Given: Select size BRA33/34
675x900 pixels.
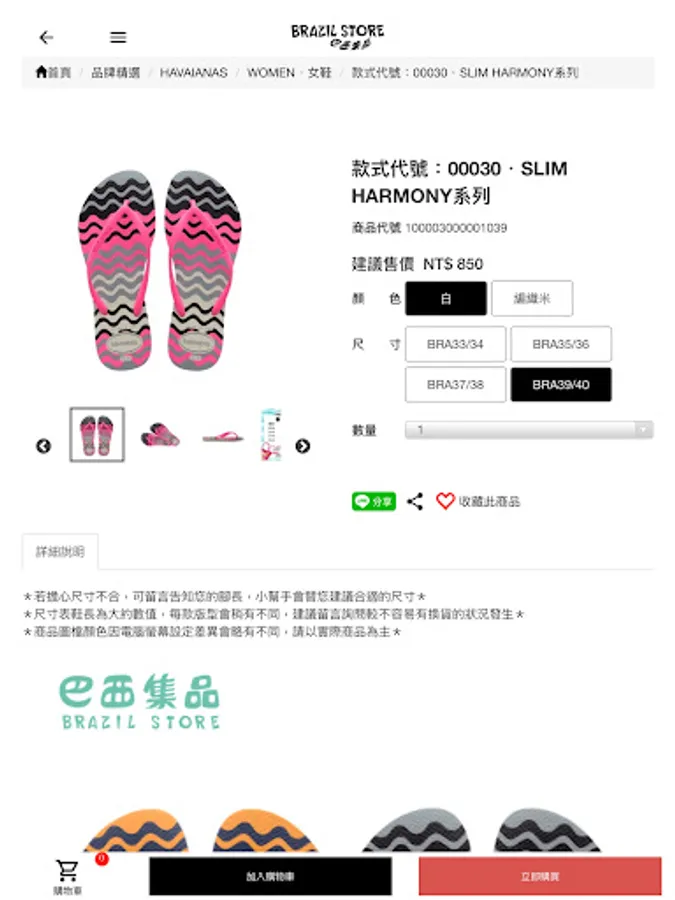Looking at the screenshot, I should pos(455,344).
